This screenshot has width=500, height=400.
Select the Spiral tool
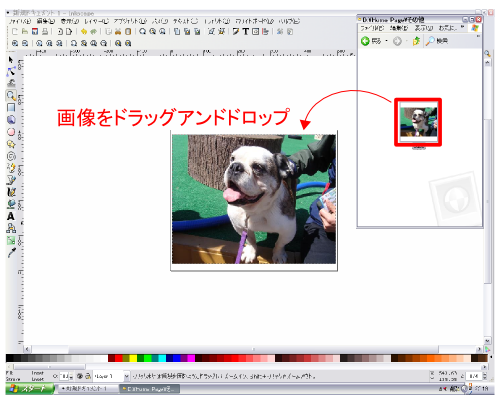point(11,156)
